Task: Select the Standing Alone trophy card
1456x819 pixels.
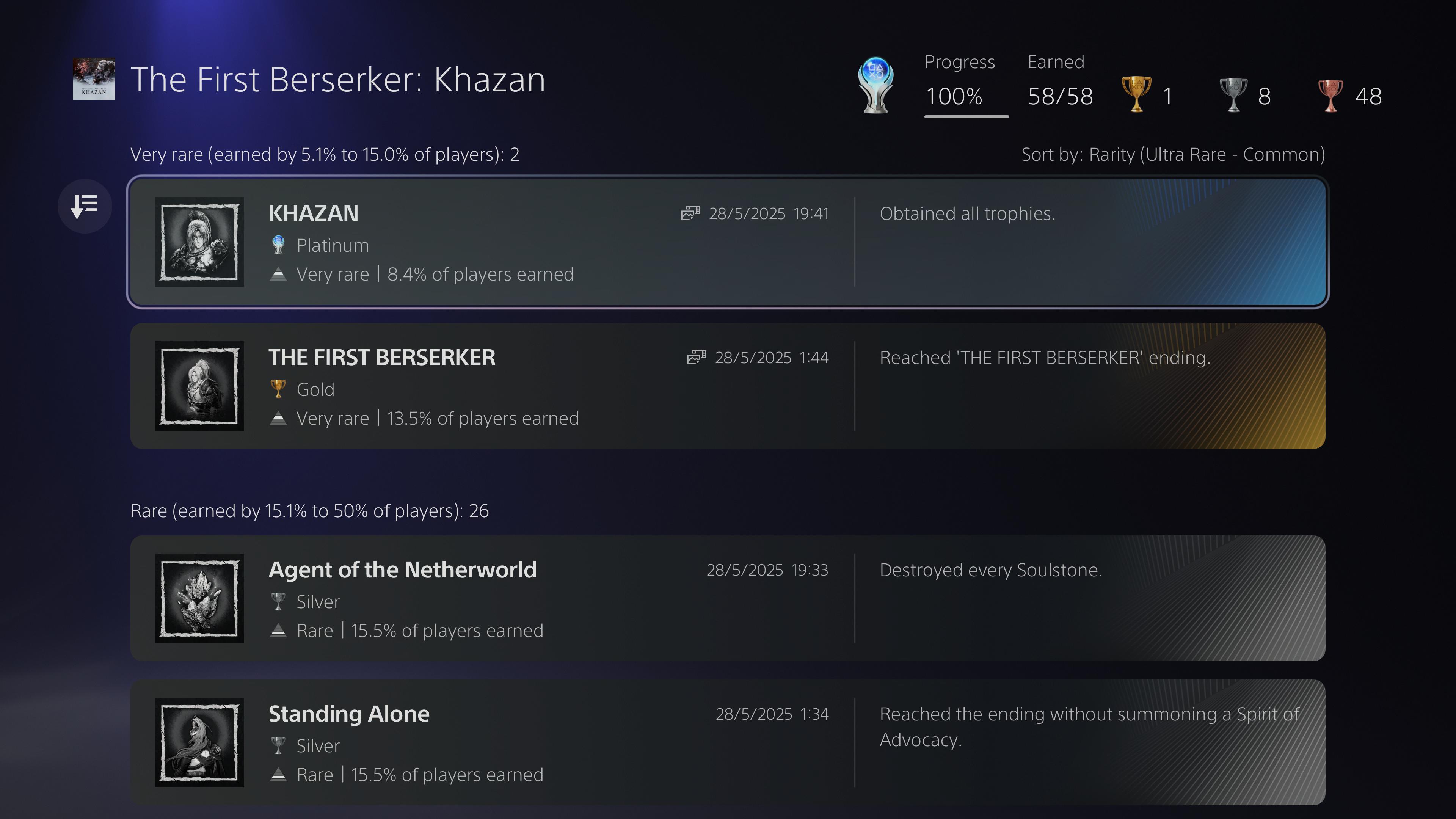Action: coord(728,742)
